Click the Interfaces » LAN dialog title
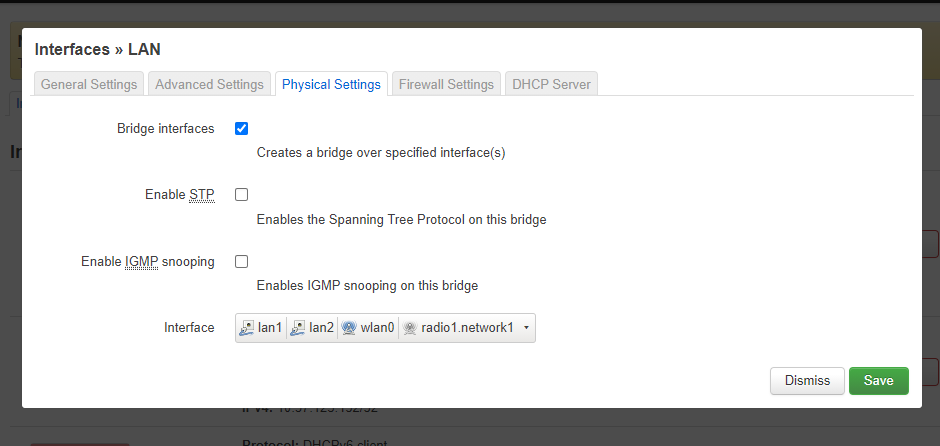This screenshot has width=940, height=446. coord(97,49)
